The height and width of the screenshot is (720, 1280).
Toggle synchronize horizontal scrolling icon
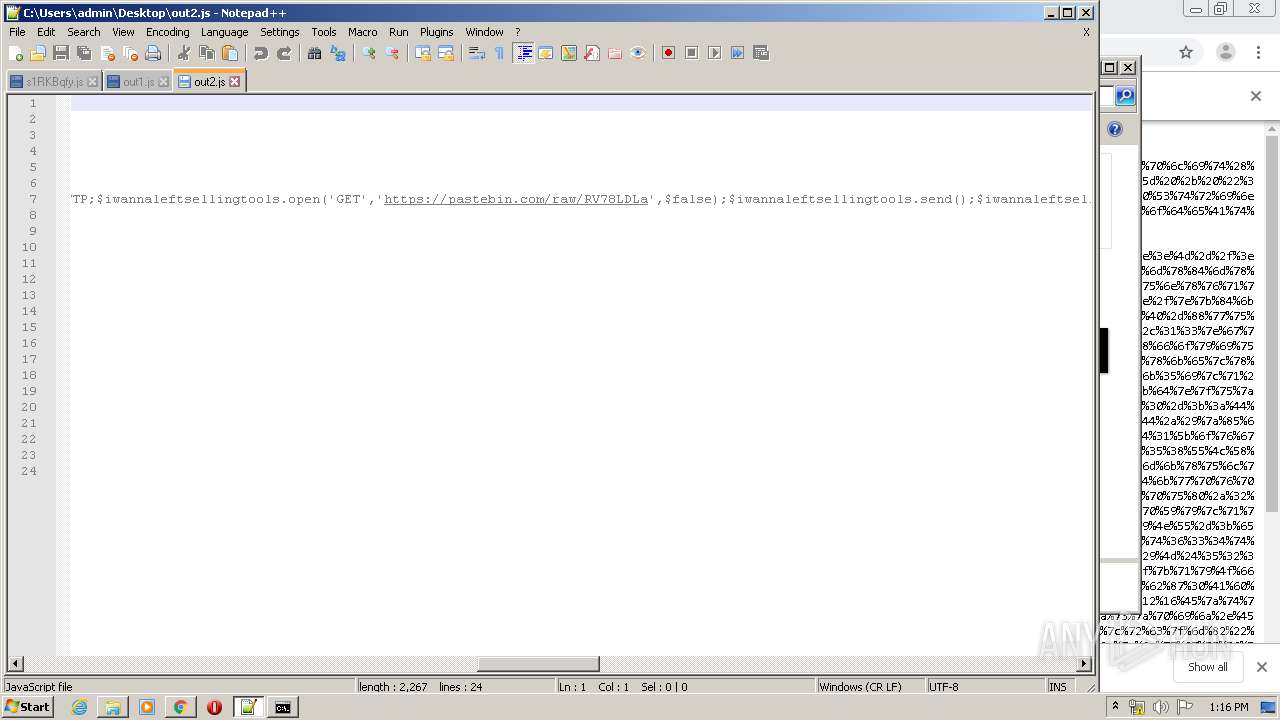pos(446,53)
